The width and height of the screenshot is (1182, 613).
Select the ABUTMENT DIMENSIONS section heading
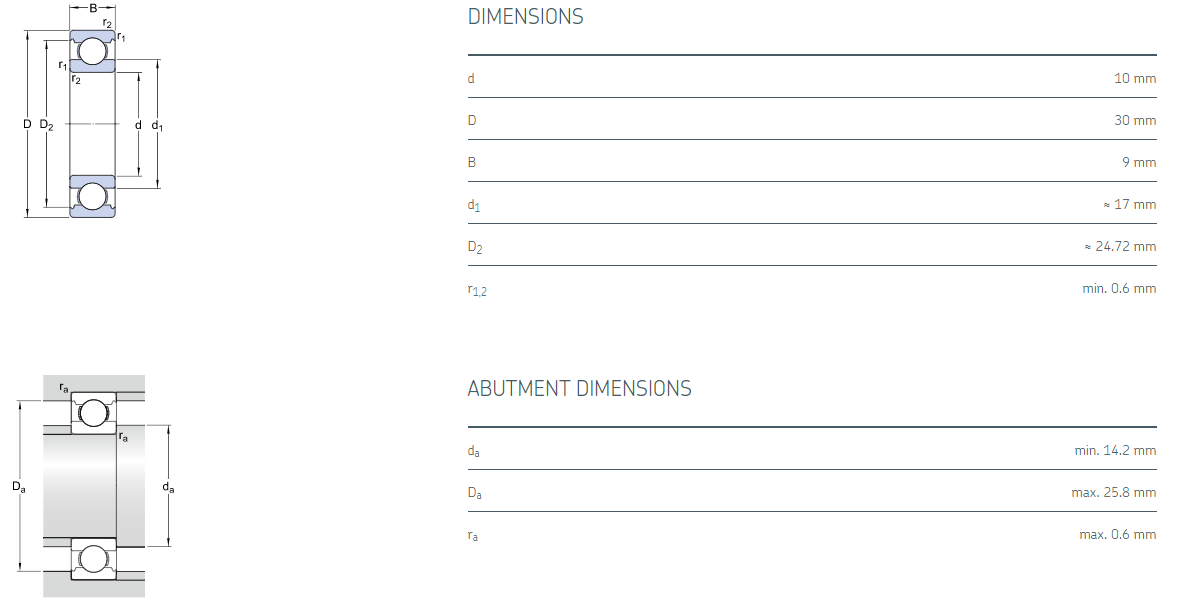point(579,389)
